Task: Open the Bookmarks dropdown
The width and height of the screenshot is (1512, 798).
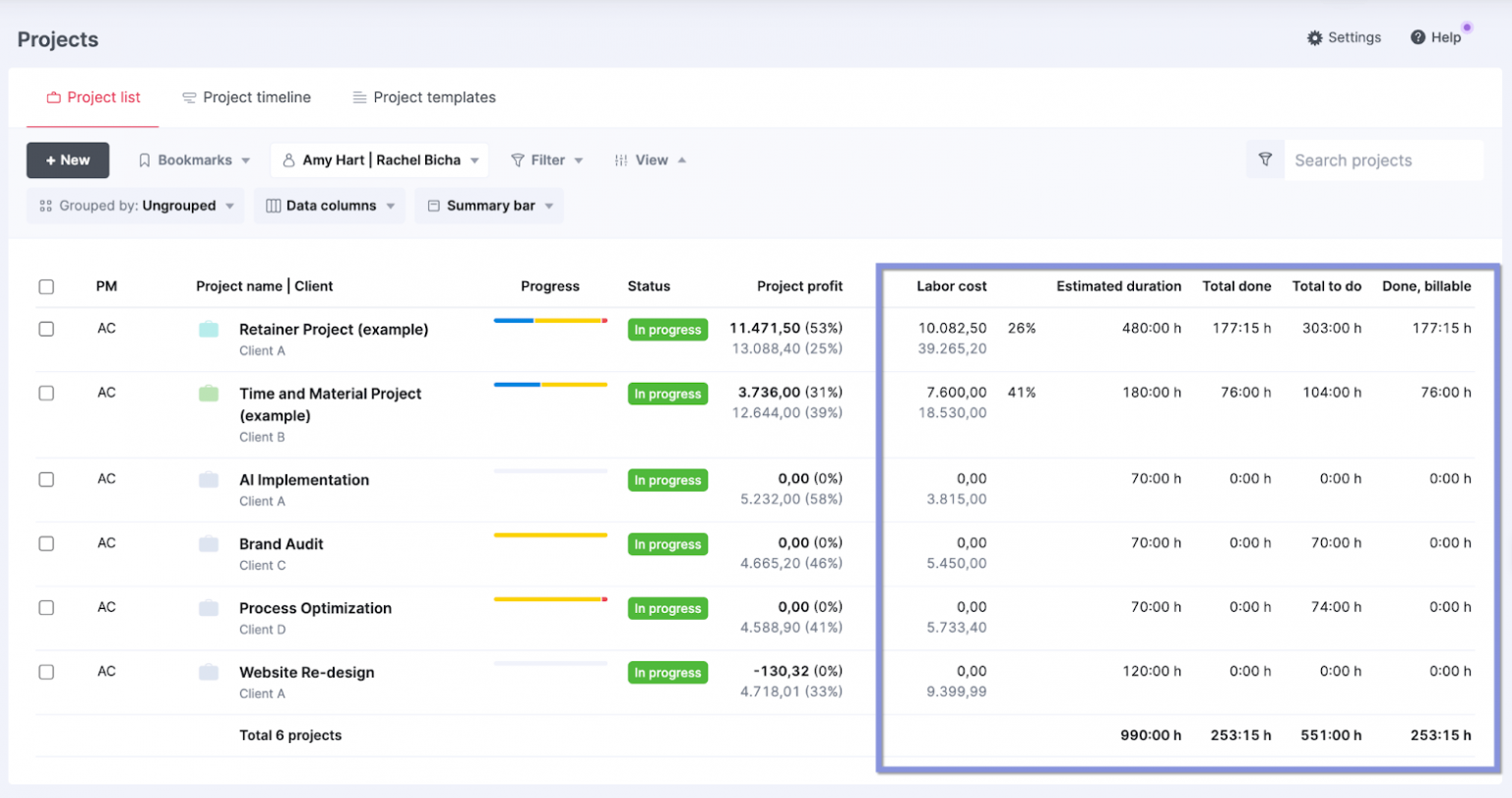Action: point(194,160)
